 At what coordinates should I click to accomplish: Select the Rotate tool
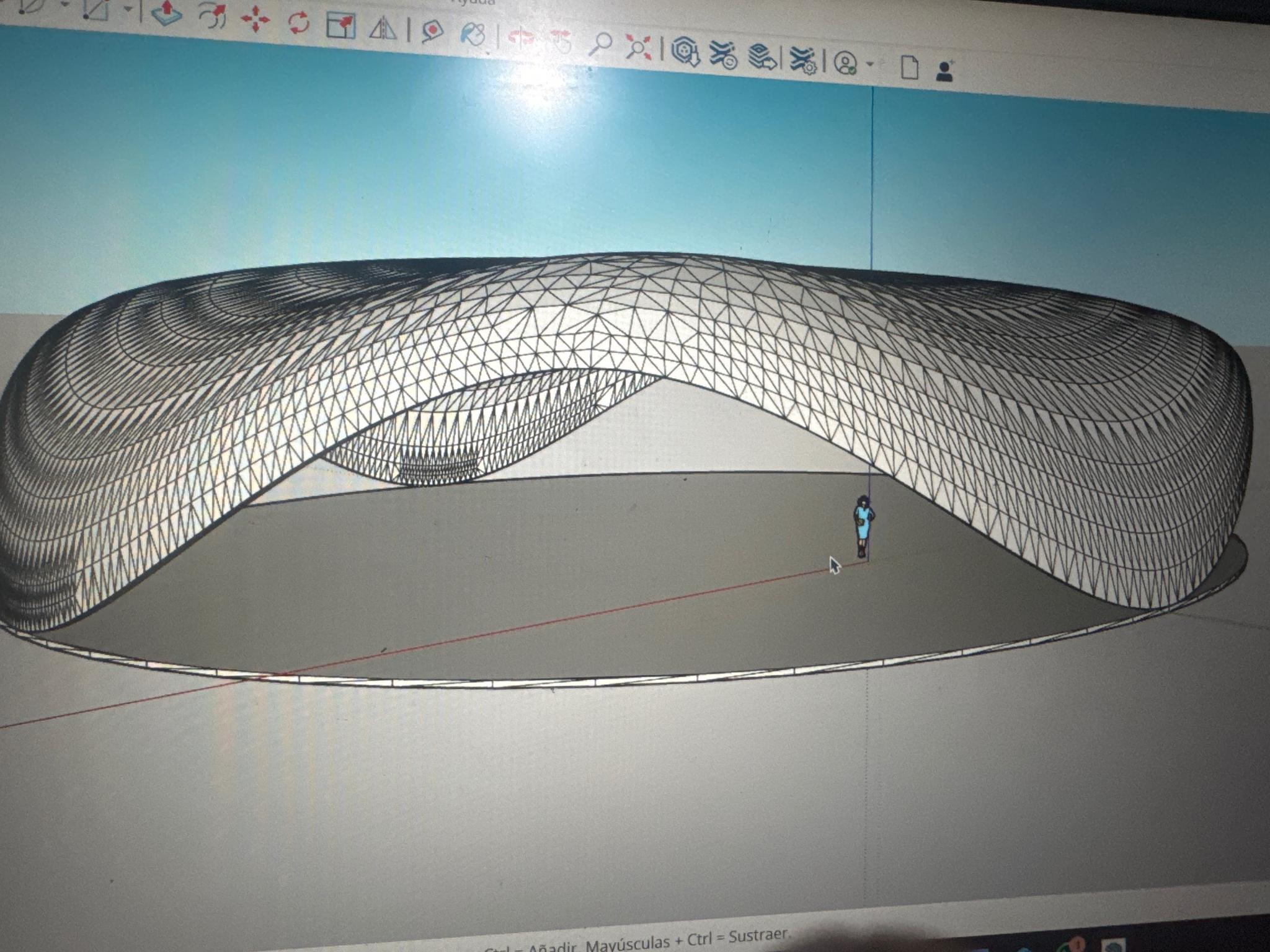(298, 24)
